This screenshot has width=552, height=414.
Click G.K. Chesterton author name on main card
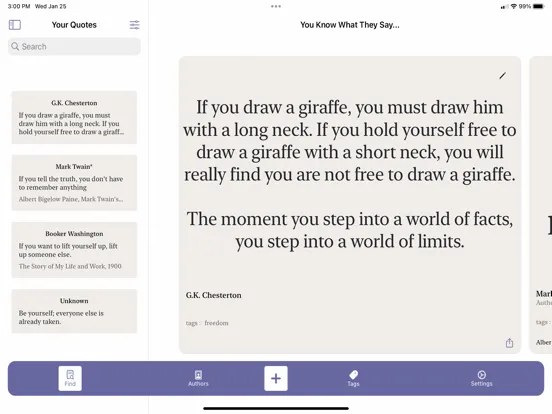[214, 295]
